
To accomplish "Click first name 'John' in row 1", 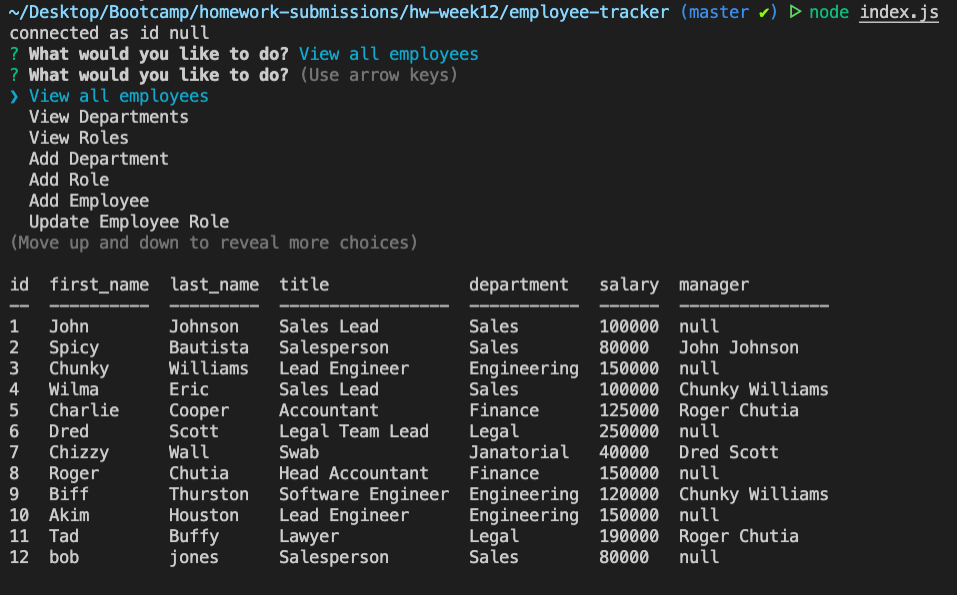I will coord(69,326).
